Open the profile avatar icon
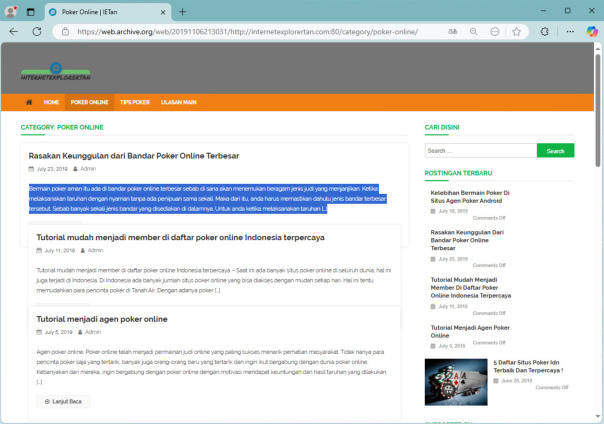The height and width of the screenshot is (424, 604). (11, 12)
